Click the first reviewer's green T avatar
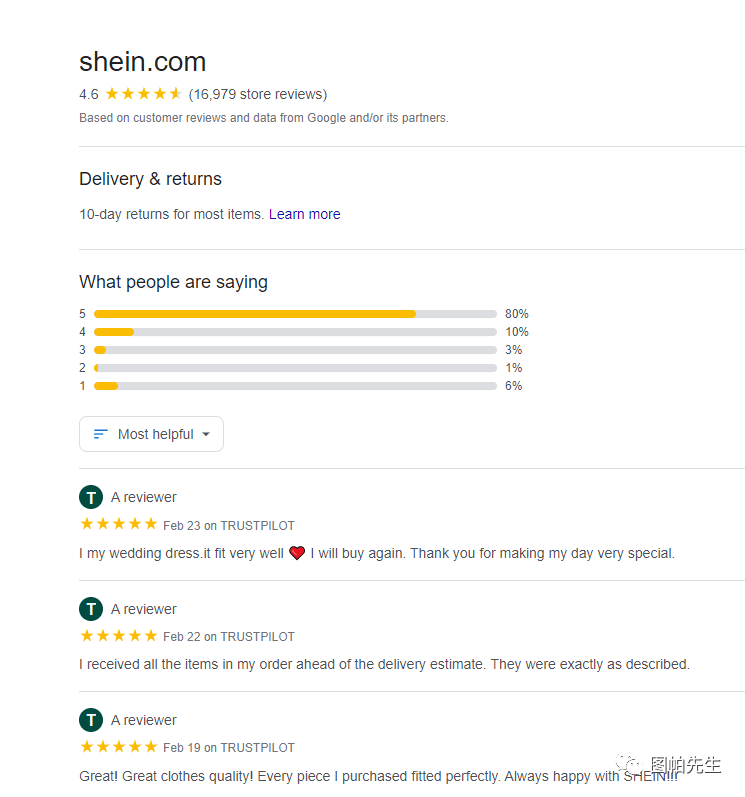 [x=91, y=497]
